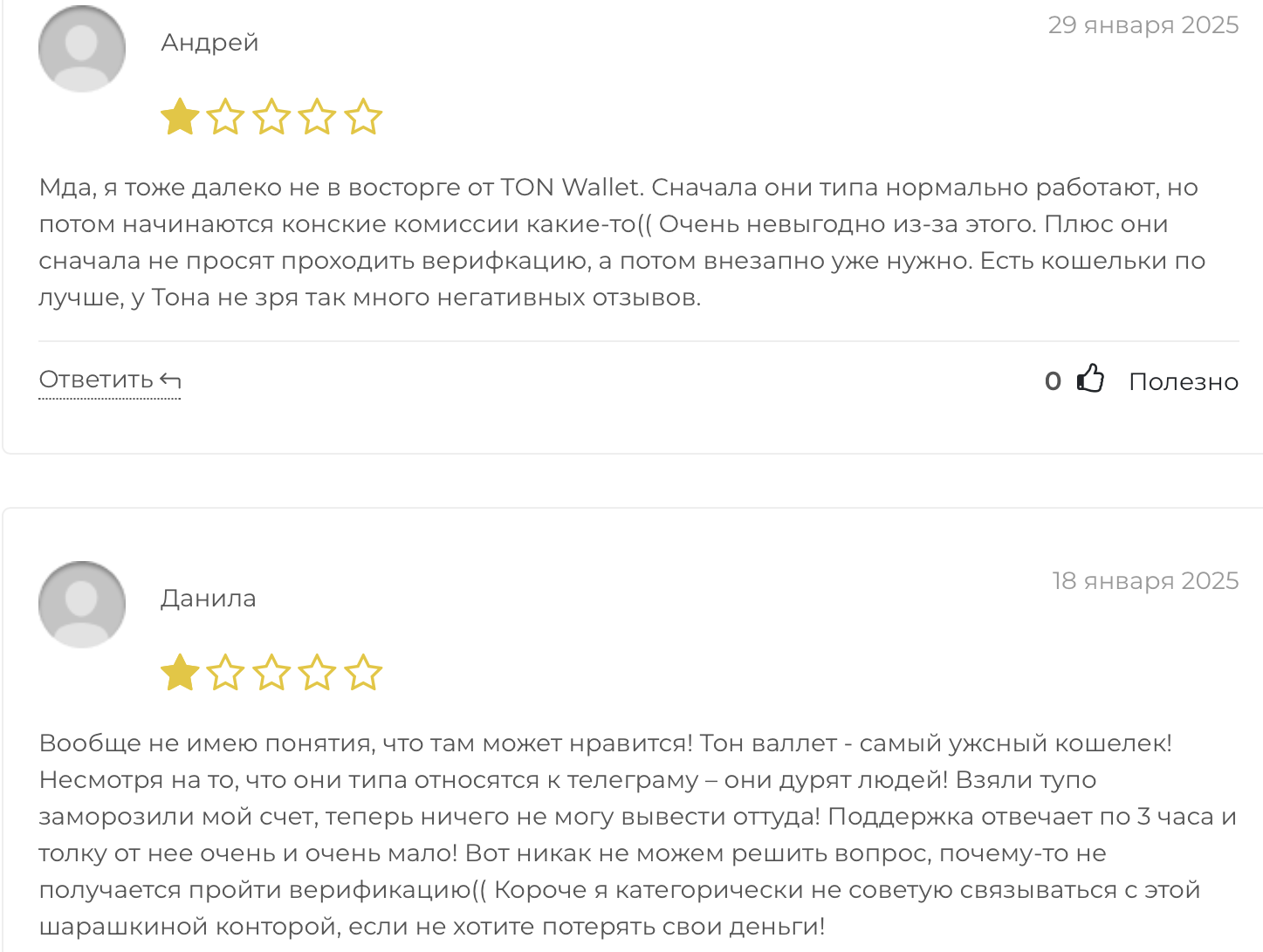The width and height of the screenshot is (1263, 952).
Task: Click the filled first star in Данила's rating
Action: click(181, 673)
